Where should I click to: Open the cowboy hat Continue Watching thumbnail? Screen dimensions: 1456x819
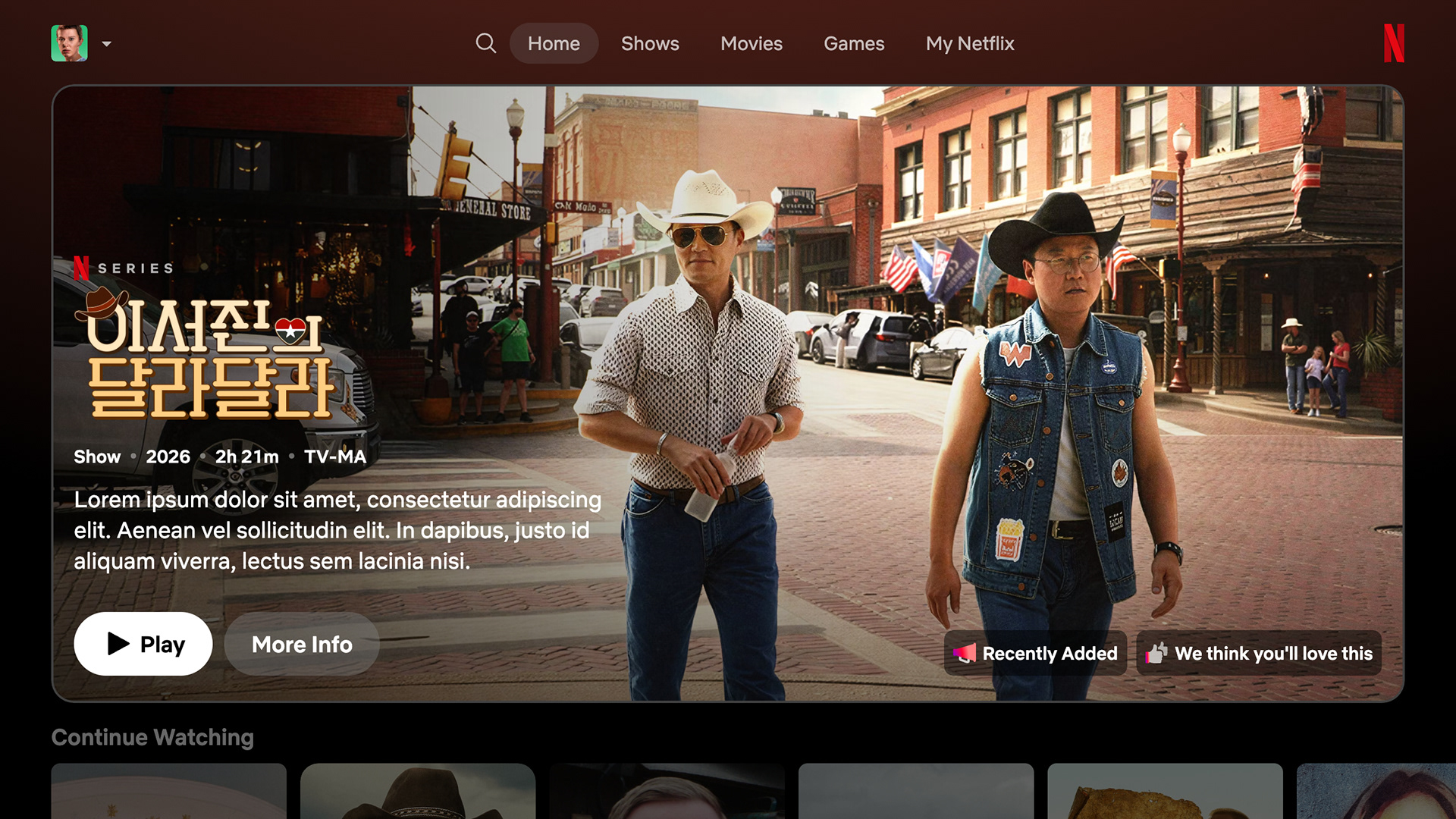(x=417, y=792)
